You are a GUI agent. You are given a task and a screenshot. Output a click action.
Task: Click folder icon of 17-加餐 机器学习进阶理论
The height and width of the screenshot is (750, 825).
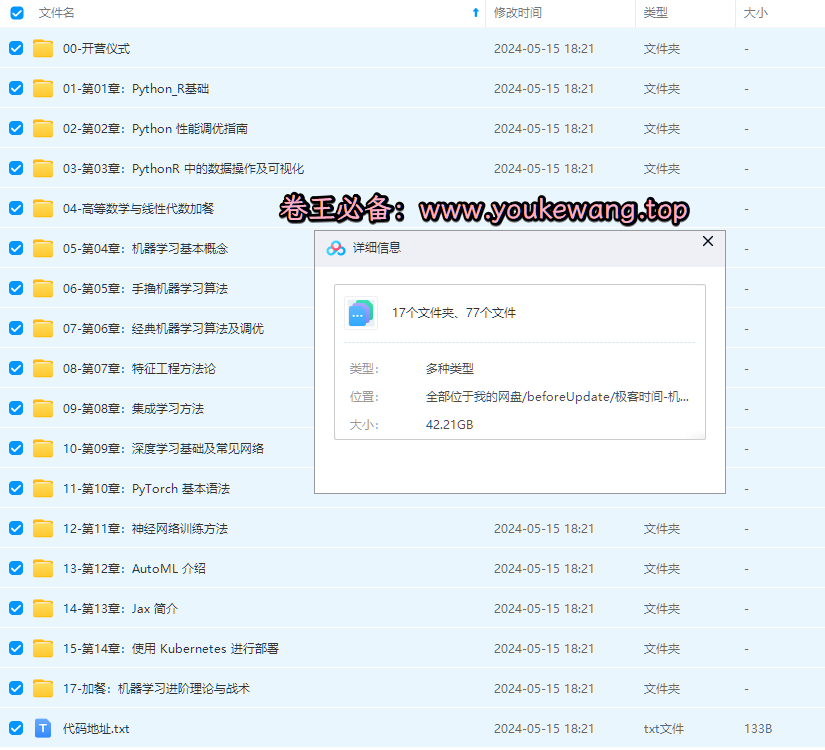pos(43,688)
